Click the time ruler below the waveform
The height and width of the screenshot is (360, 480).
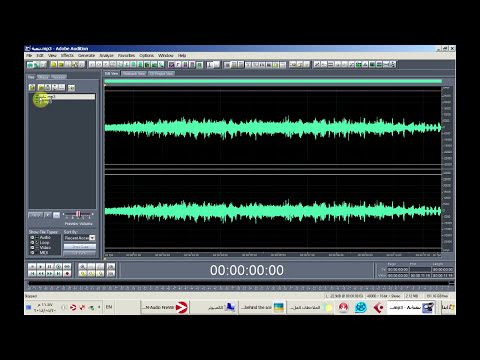coord(273,255)
